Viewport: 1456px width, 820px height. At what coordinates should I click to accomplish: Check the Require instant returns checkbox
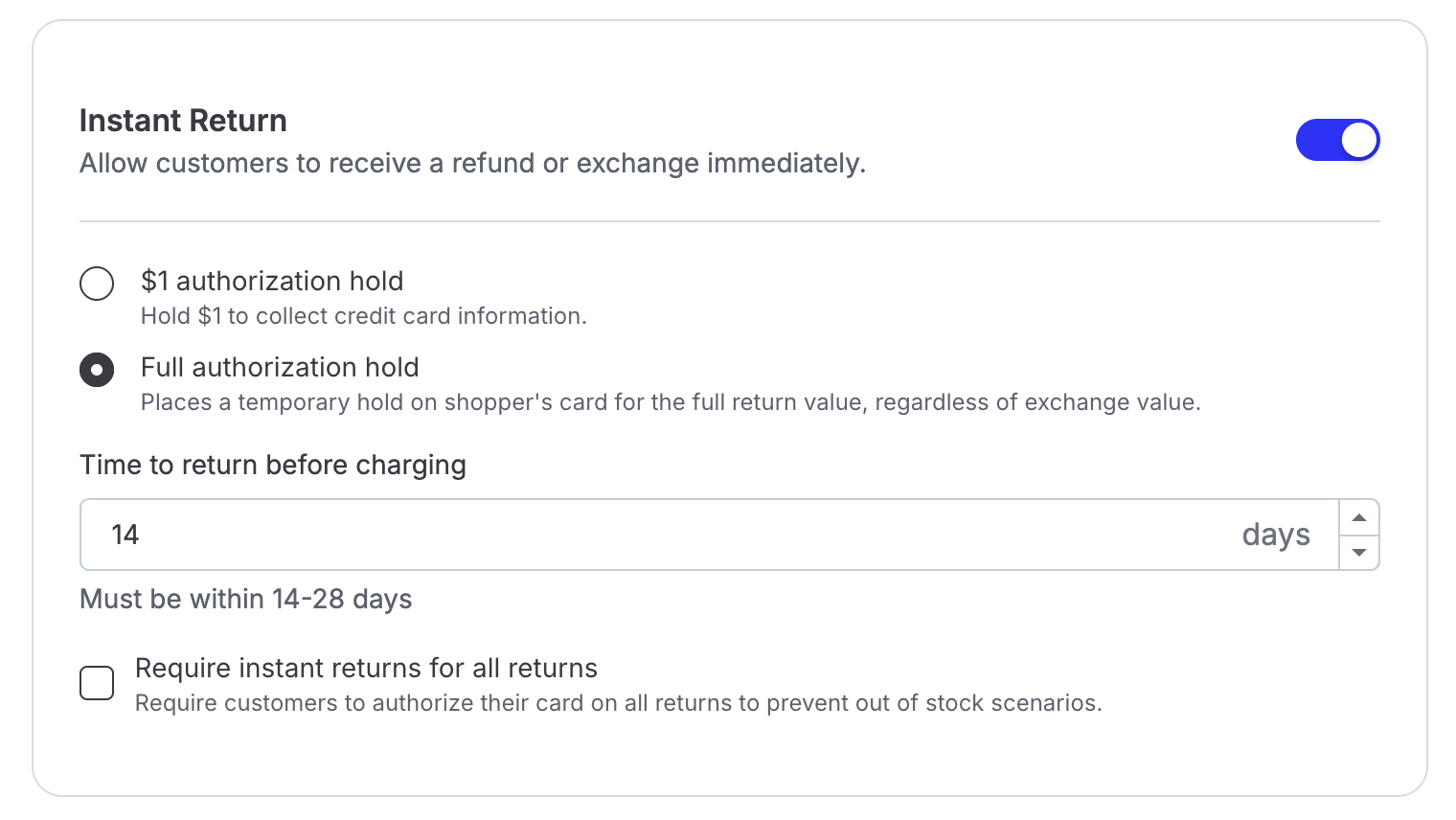click(x=97, y=683)
